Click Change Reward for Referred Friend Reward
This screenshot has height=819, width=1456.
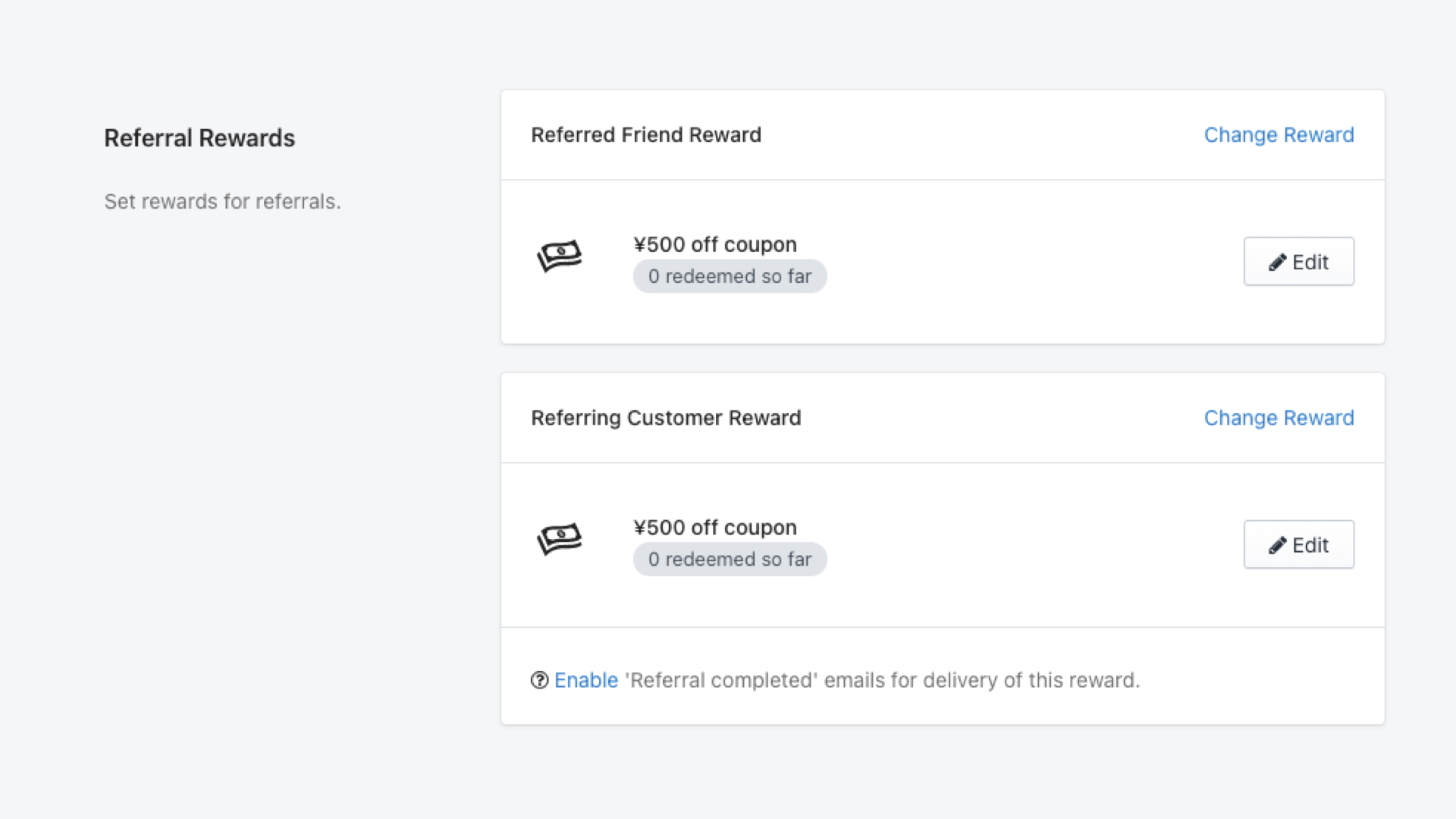point(1279,135)
